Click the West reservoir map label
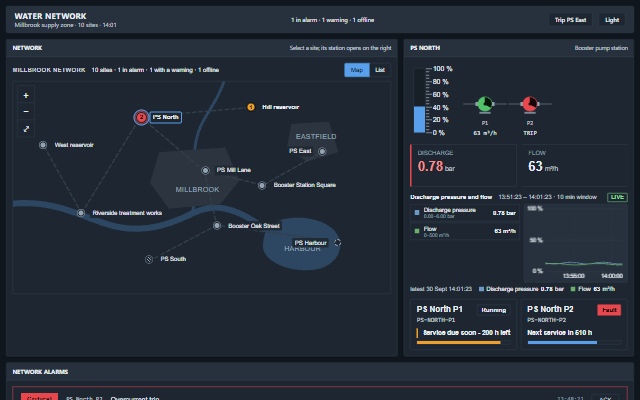Image resolution: width=640 pixels, height=400 pixels. pyautogui.click(x=74, y=145)
